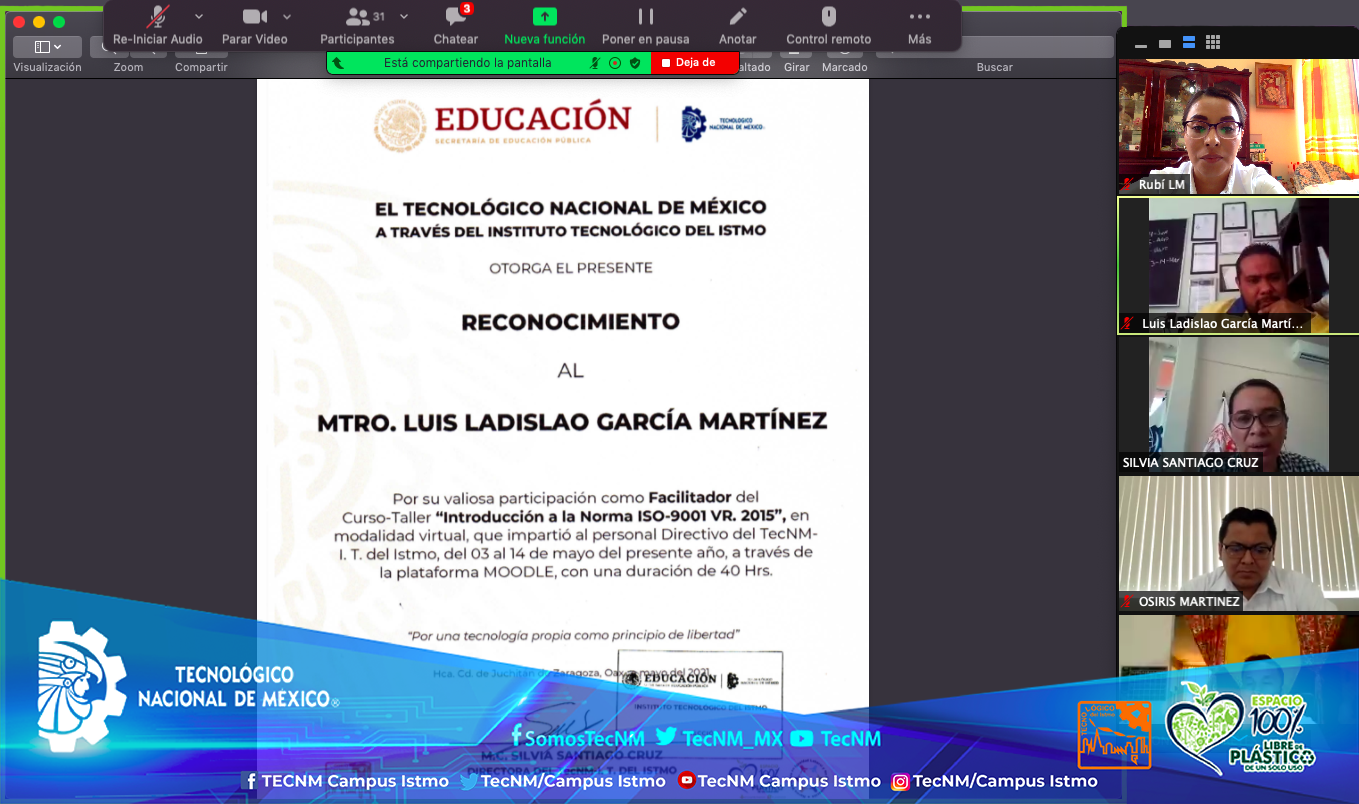
Task: Open the Visualización dropdown in Preview
Action: pos(47,47)
